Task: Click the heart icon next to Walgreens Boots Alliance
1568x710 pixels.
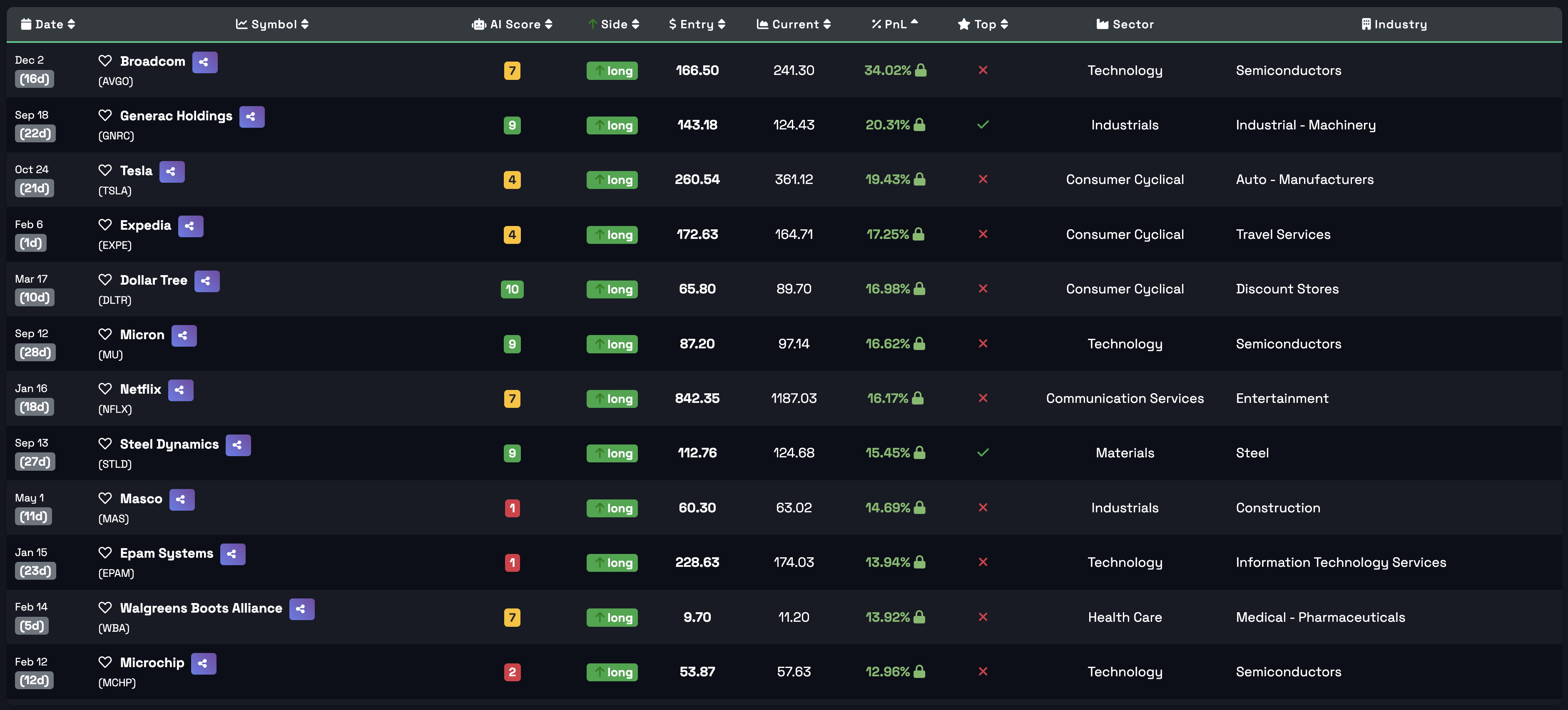Action: point(105,608)
